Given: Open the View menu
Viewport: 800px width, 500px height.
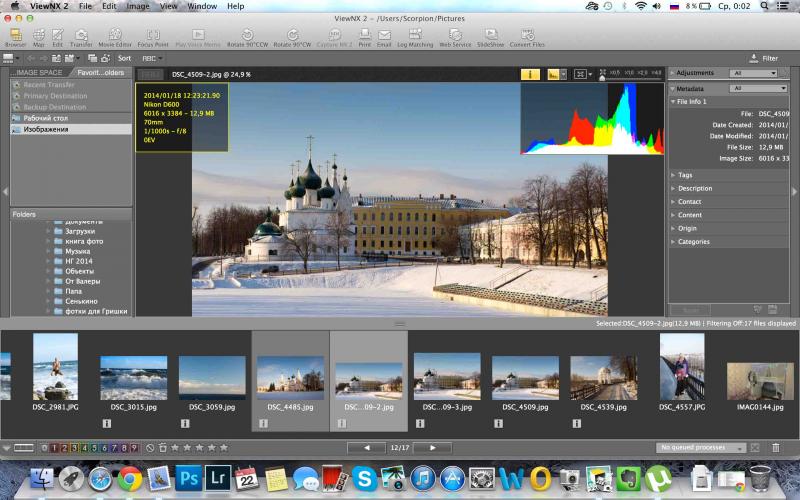Looking at the screenshot, I should [168, 6].
